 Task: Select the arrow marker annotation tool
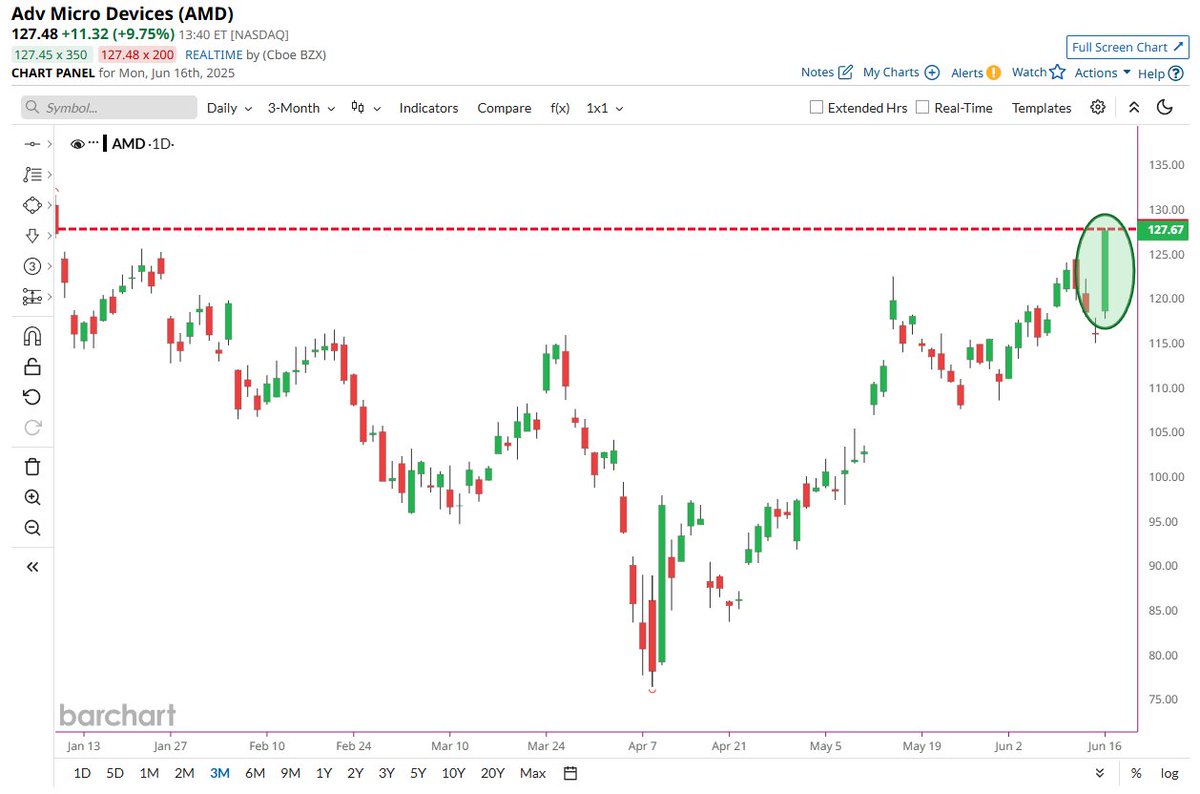(x=31, y=235)
